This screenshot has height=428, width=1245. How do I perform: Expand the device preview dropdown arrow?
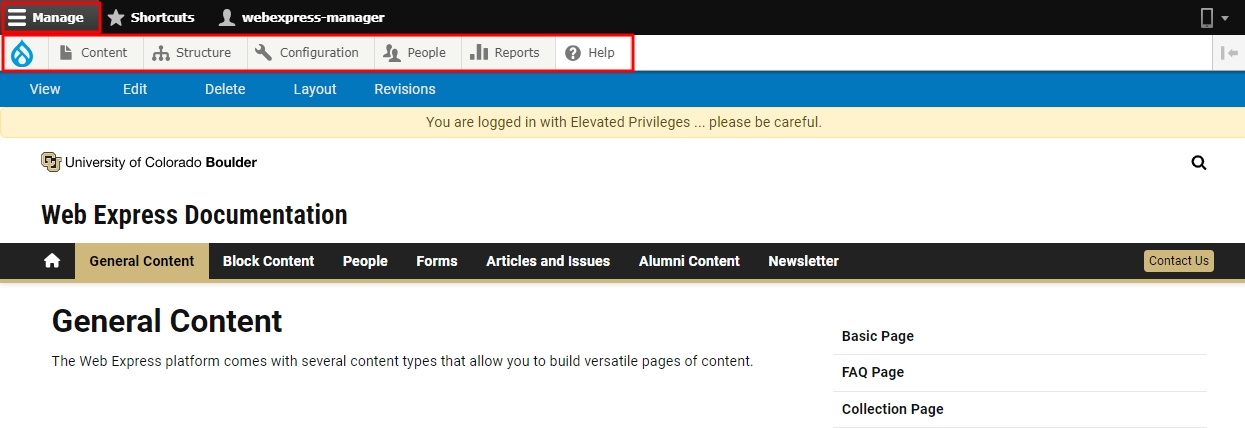tap(1225, 18)
